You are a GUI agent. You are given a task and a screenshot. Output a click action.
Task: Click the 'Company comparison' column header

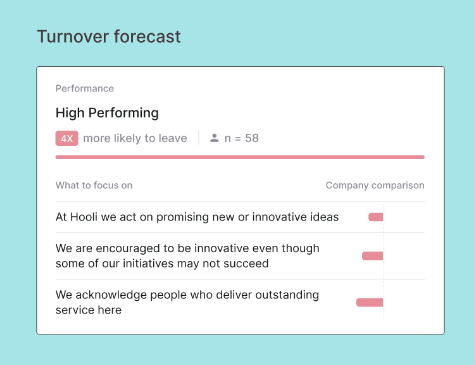point(375,185)
